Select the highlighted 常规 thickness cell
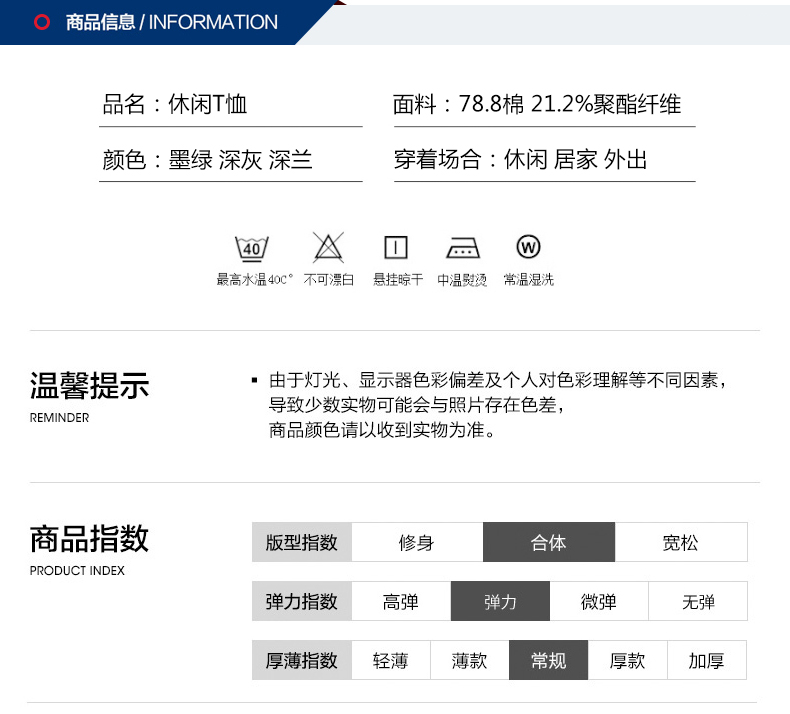This screenshot has width=790, height=714. 548,660
